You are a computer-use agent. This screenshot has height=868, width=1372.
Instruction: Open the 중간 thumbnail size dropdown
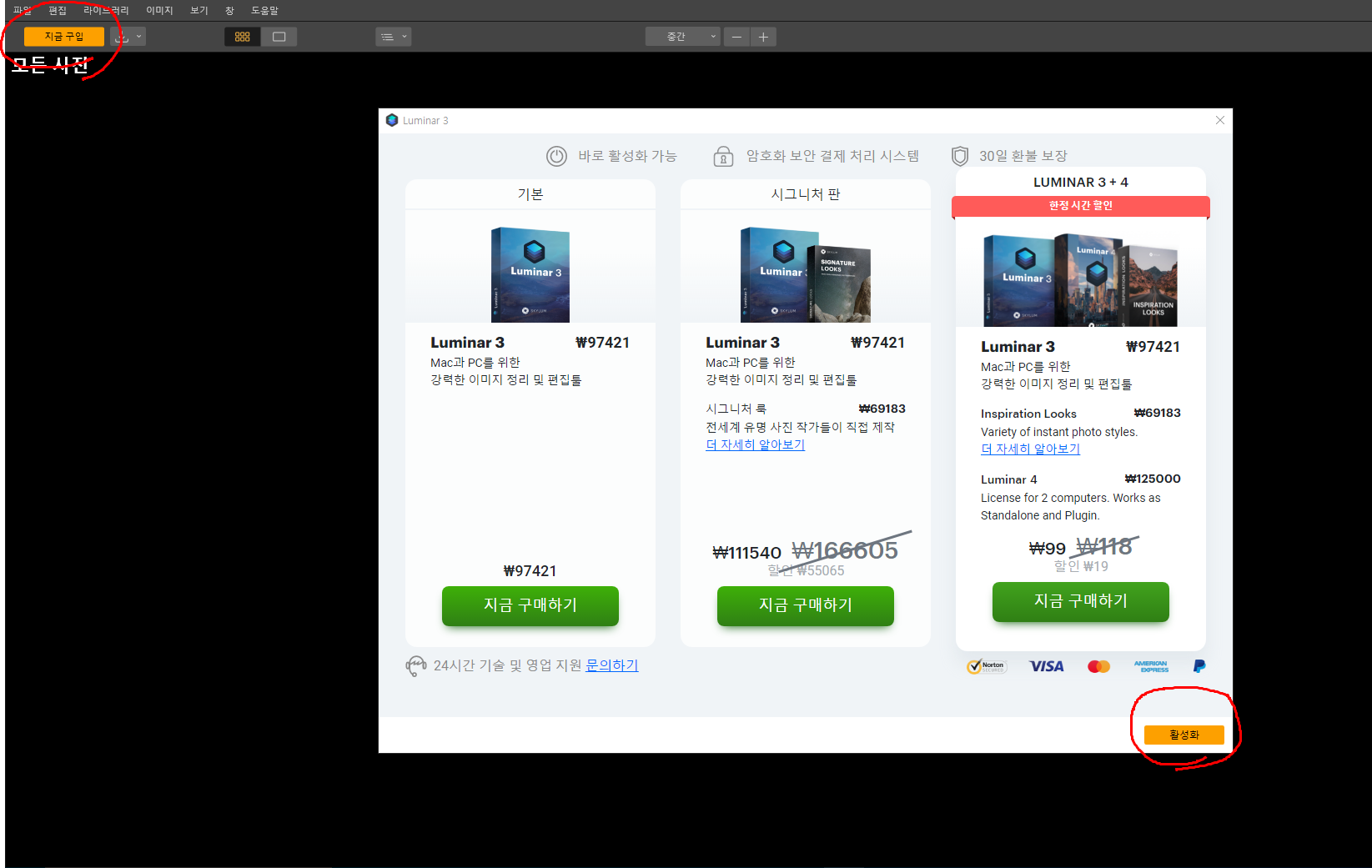pyautogui.click(x=682, y=37)
